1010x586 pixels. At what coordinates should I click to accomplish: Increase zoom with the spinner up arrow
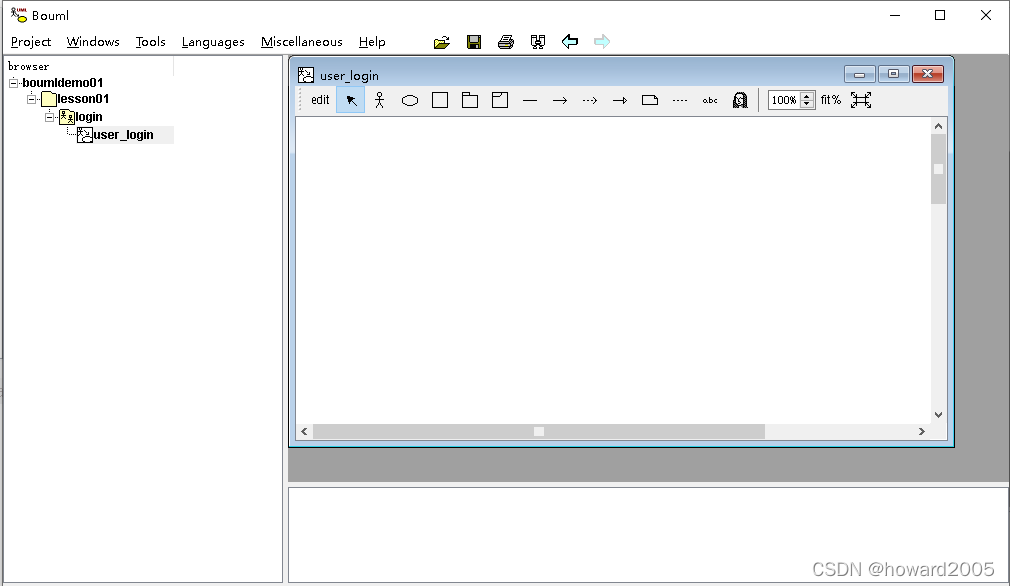[x=807, y=96]
